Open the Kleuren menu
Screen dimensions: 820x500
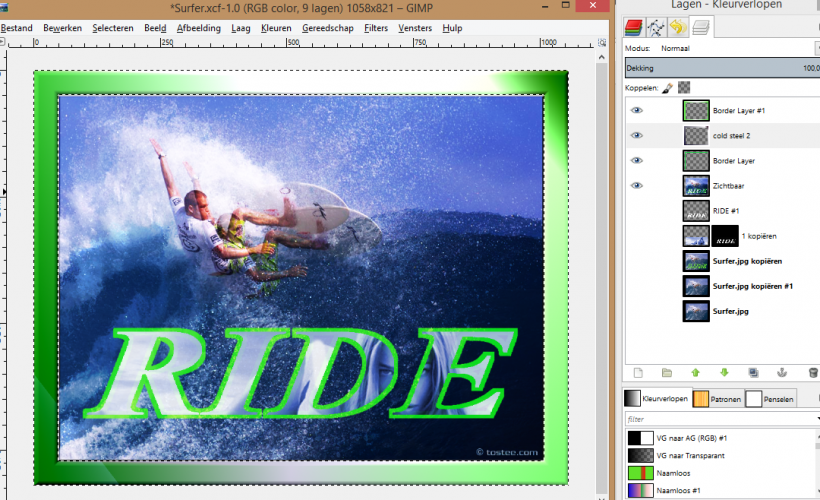click(276, 28)
